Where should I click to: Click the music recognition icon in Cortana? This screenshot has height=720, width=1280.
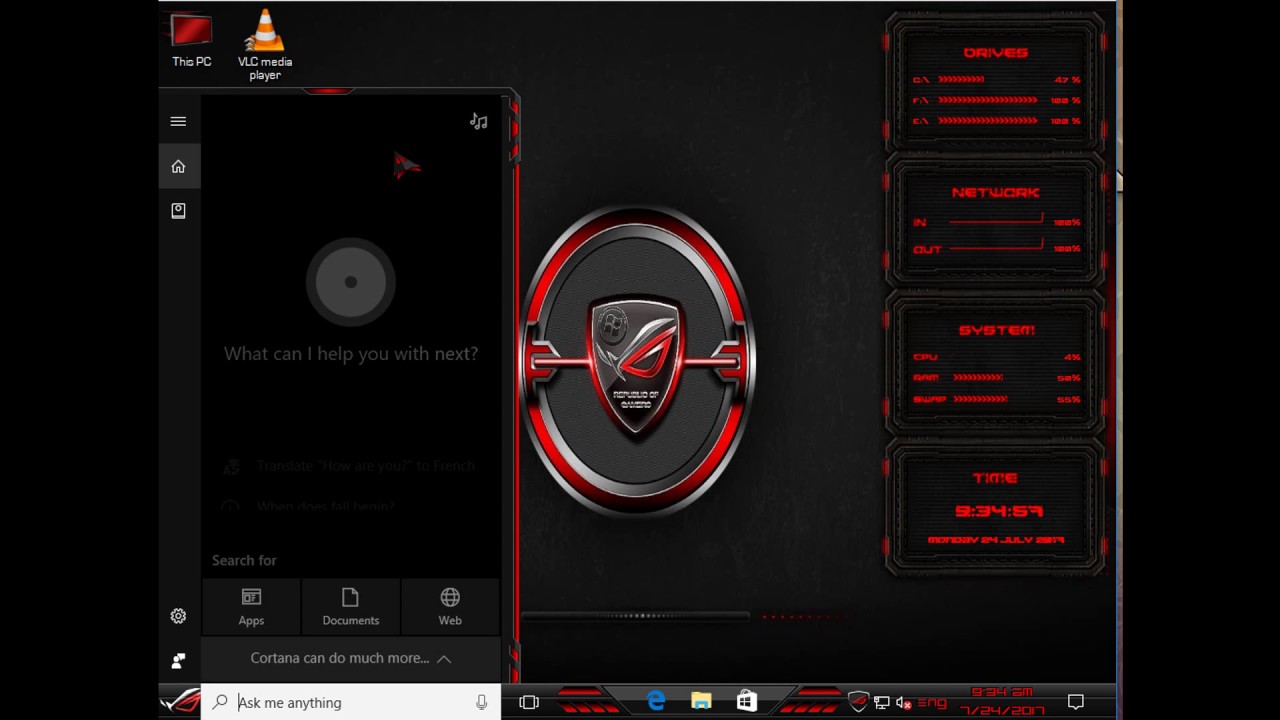point(479,121)
